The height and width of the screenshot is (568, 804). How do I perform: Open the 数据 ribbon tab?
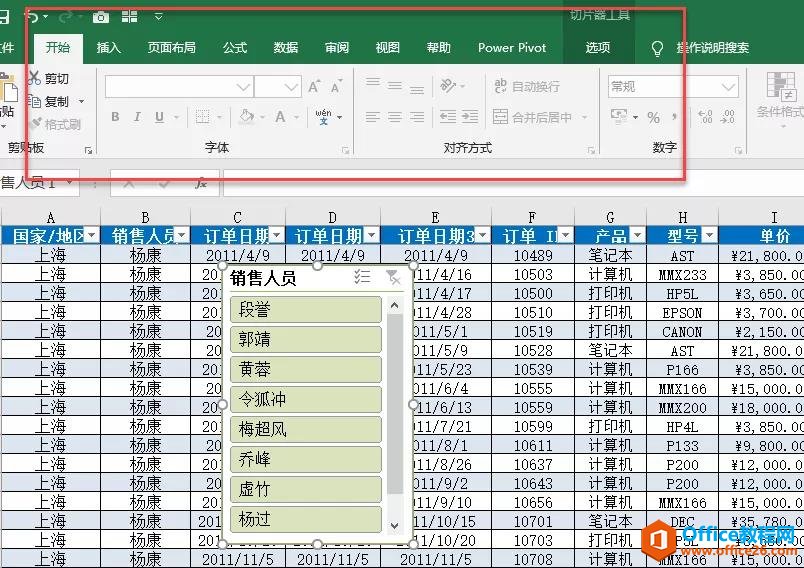click(x=286, y=48)
